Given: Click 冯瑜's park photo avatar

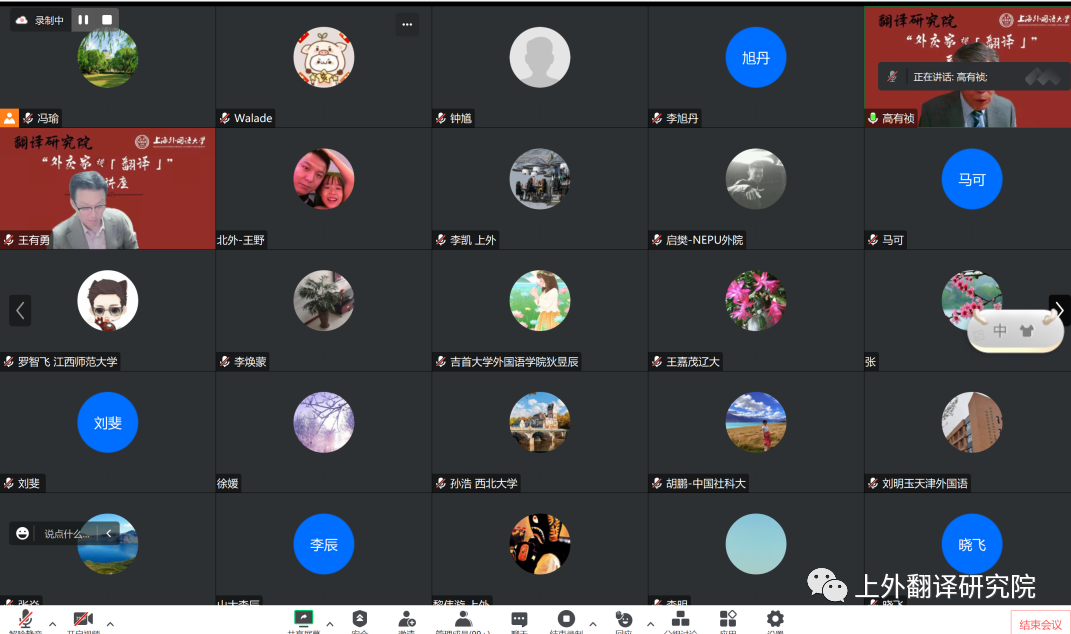Looking at the screenshot, I should click(x=108, y=57).
